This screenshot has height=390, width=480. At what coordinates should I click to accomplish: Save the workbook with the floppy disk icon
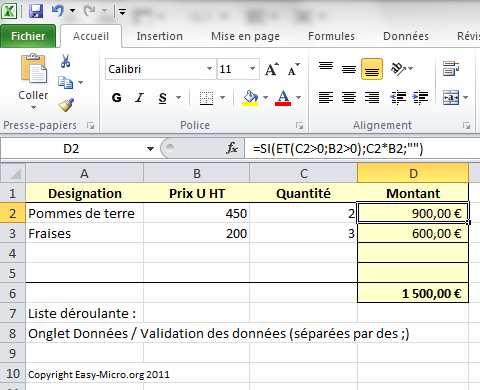coord(36,11)
